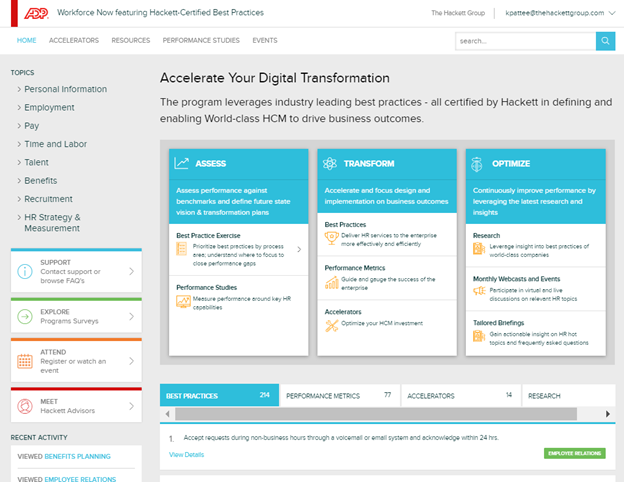Switch to the Accelerators 14 tab
This screenshot has height=482, width=624.
click(461, 395)
